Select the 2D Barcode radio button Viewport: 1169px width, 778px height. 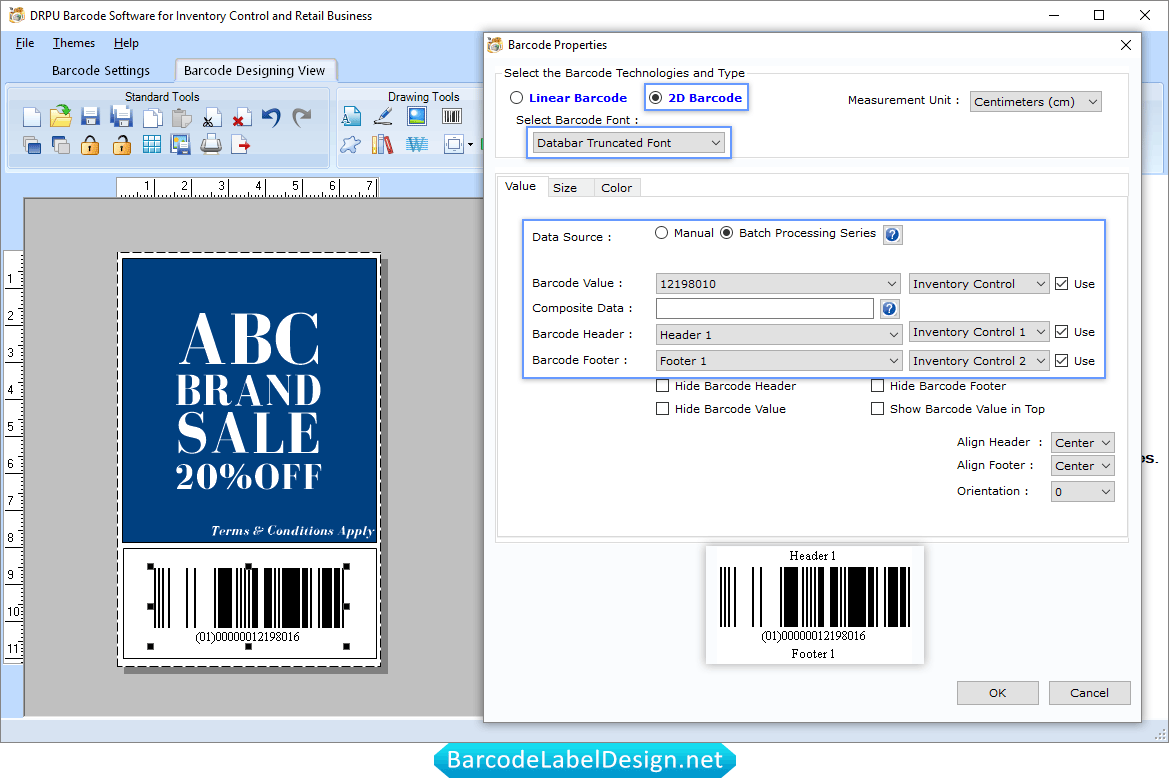coord(655,98)
